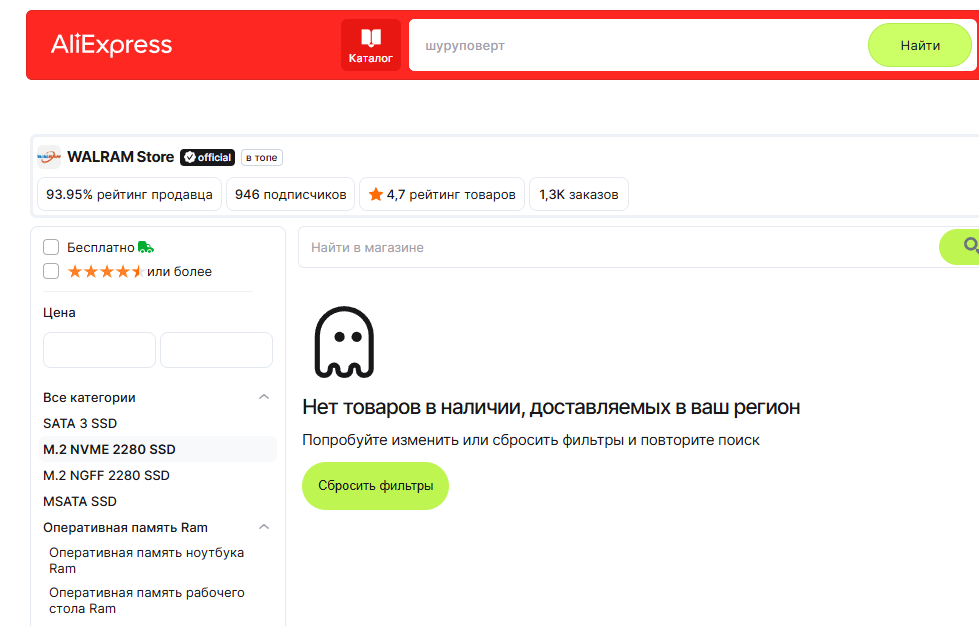Click the 93.95% рейтинг продавца chip
This screenshot has height=626, width=979.
(x=129, y=194)
